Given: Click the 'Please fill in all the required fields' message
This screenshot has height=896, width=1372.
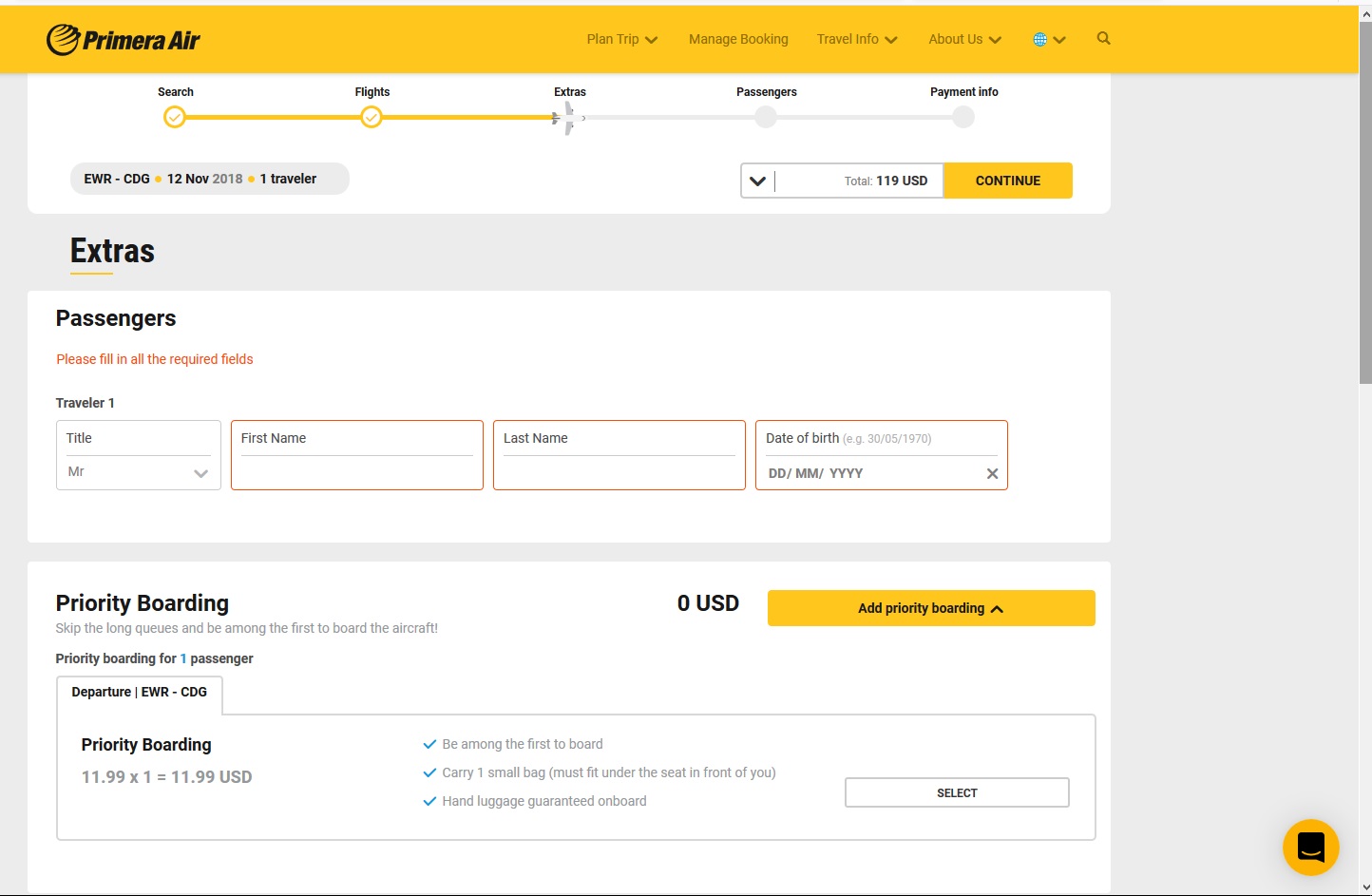Looking at the screenshot, I should tap(155, 359).
